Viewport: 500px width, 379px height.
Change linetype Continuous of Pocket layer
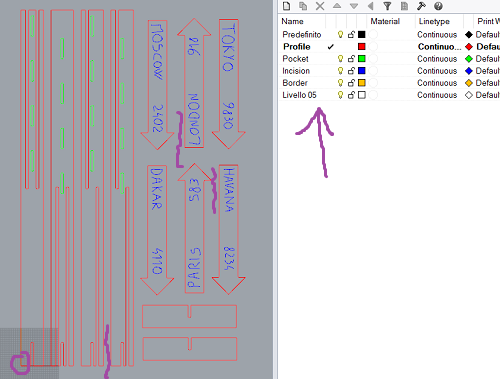pyautogui.click(x=437, y=59)
